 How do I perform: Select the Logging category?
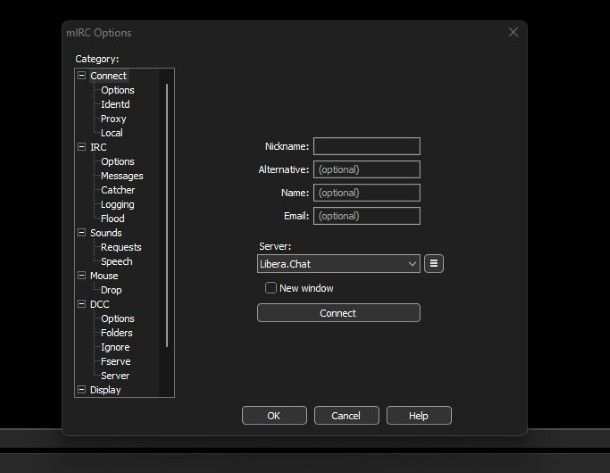[117, 205]
